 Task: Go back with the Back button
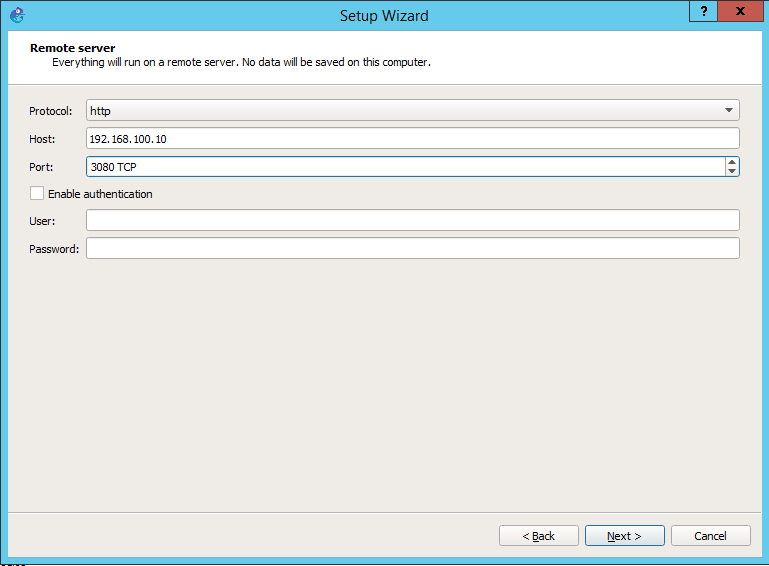(x=538, y=536)
